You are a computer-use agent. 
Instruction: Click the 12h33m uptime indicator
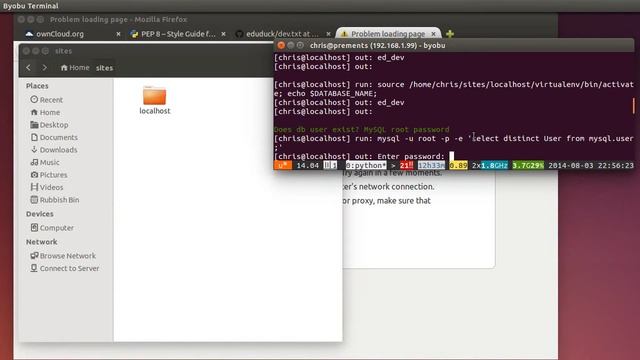[x=431, y=165]
